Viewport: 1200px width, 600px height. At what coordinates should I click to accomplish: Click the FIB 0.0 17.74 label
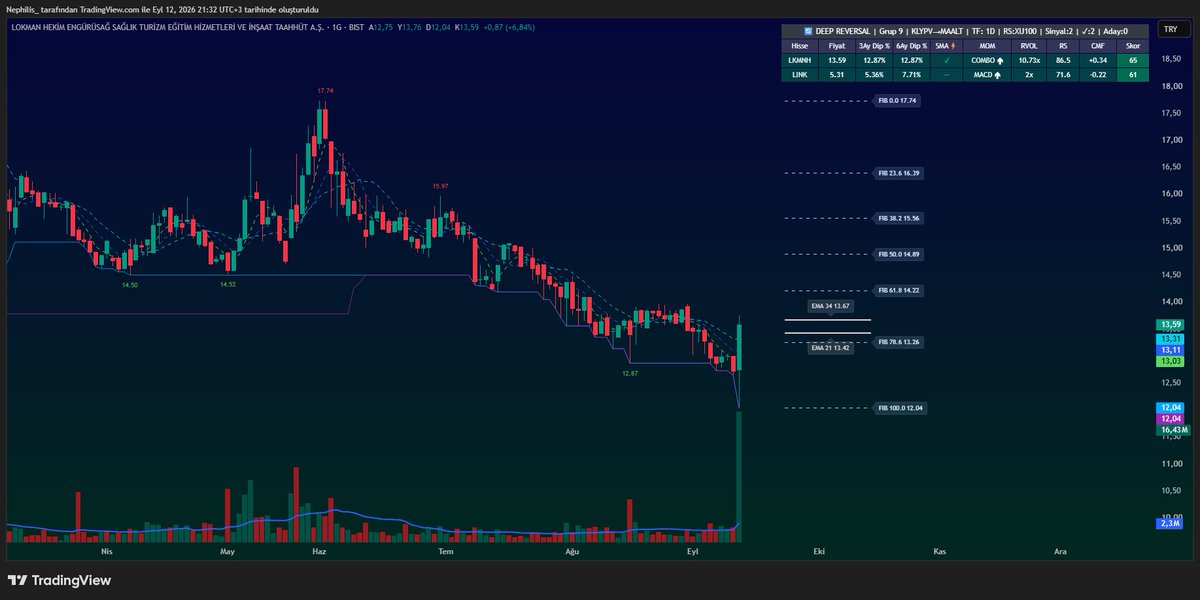[x=897, y=101]
